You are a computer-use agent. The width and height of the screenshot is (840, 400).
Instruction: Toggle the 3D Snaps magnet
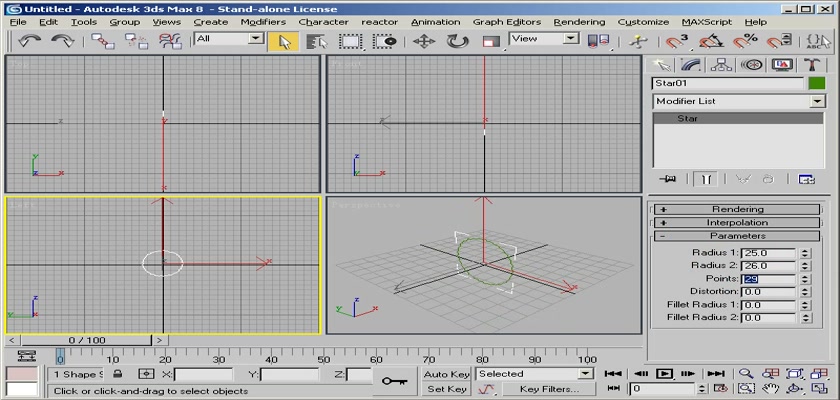(x=677, y=41)
